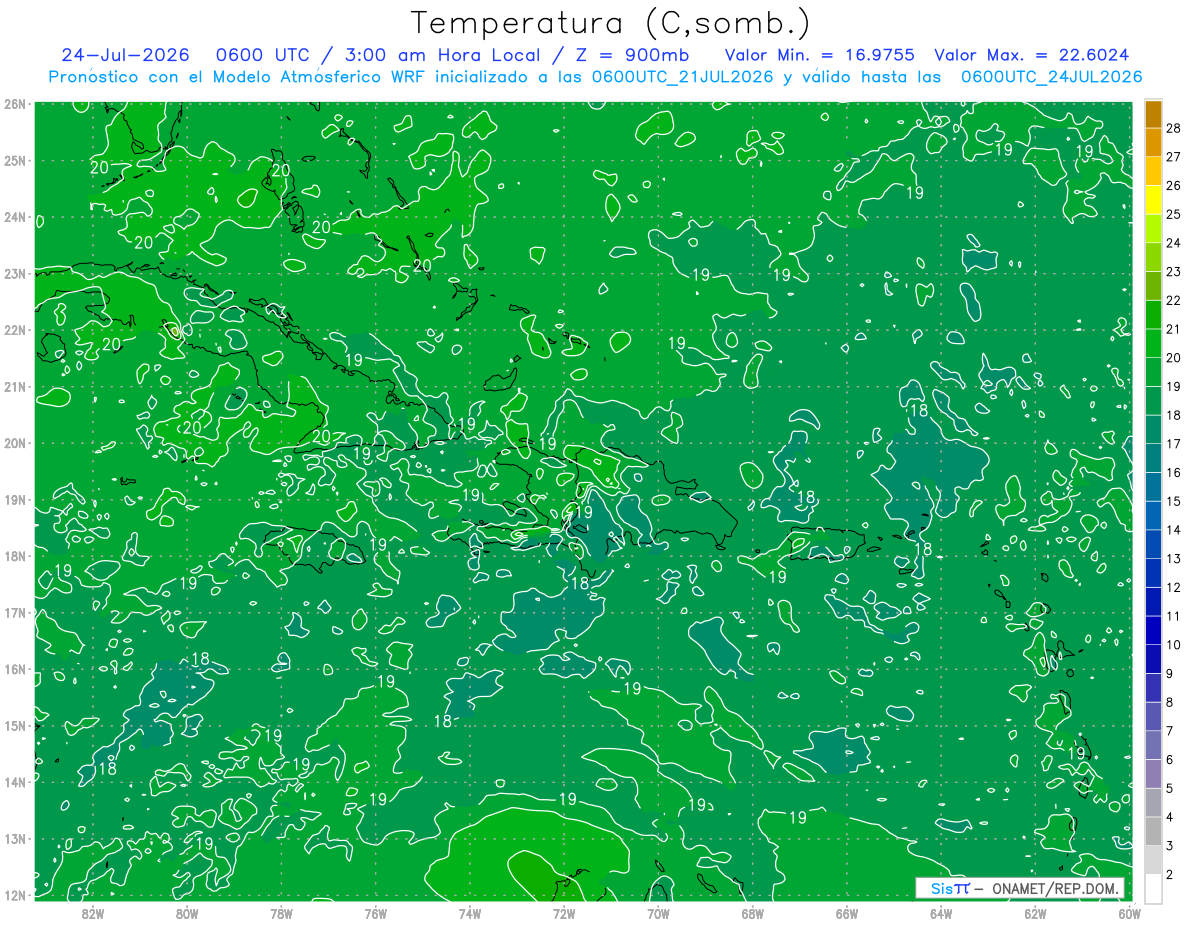
Task: Click the '17N' latitude axis label
Action: (14, 613)
